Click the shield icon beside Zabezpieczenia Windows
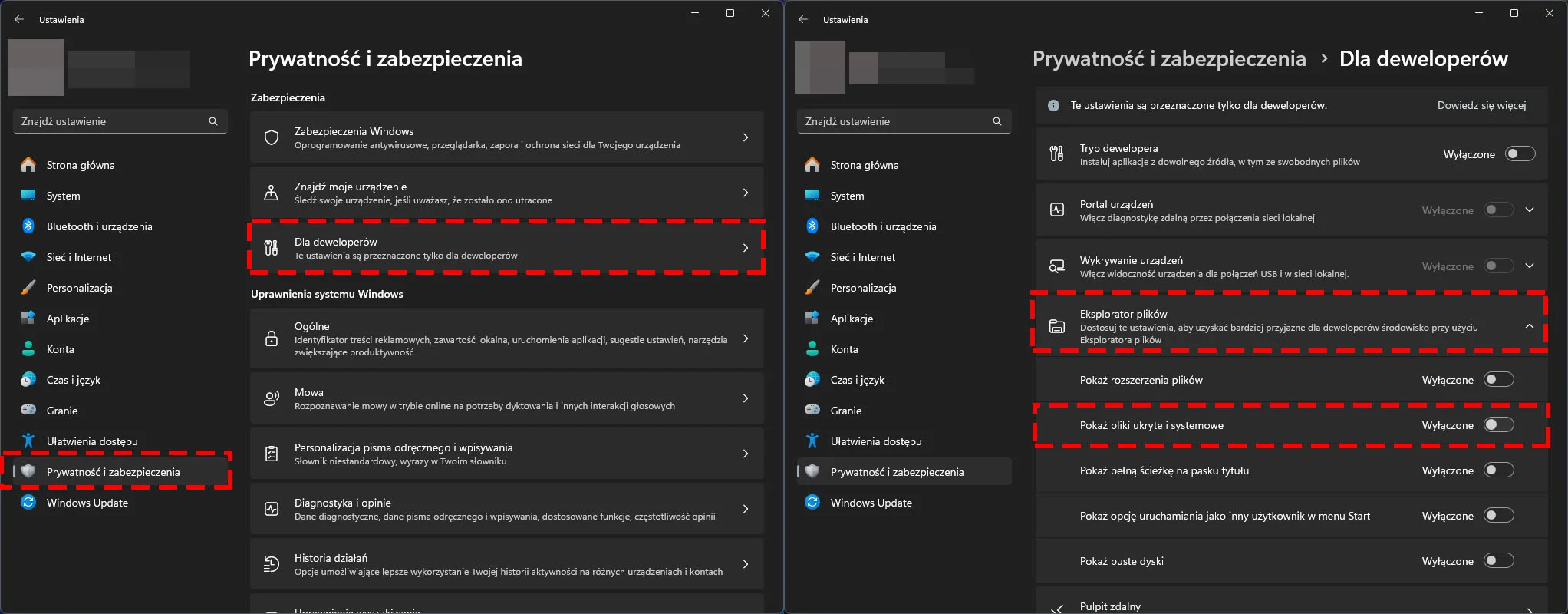Screen dimensions: 1568x614 (x=272, y=137)
